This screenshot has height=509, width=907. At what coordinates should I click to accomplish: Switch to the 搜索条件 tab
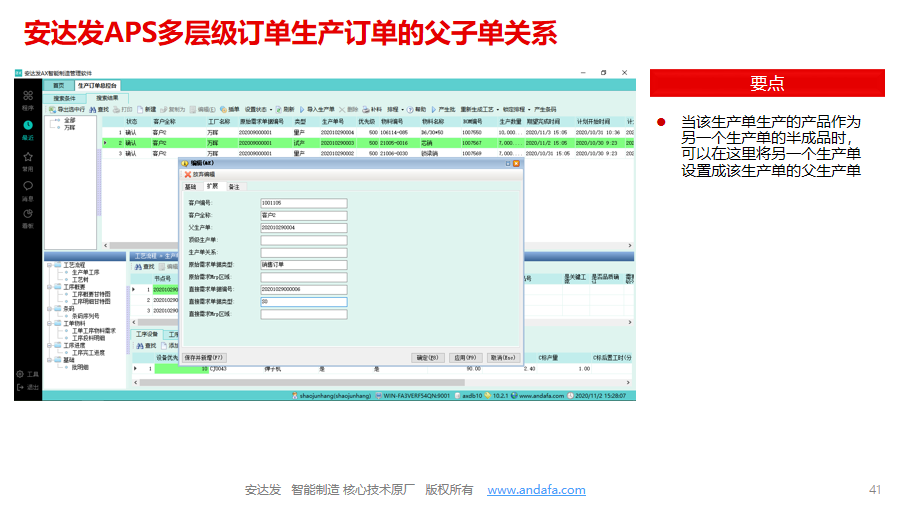coord(65,98)
